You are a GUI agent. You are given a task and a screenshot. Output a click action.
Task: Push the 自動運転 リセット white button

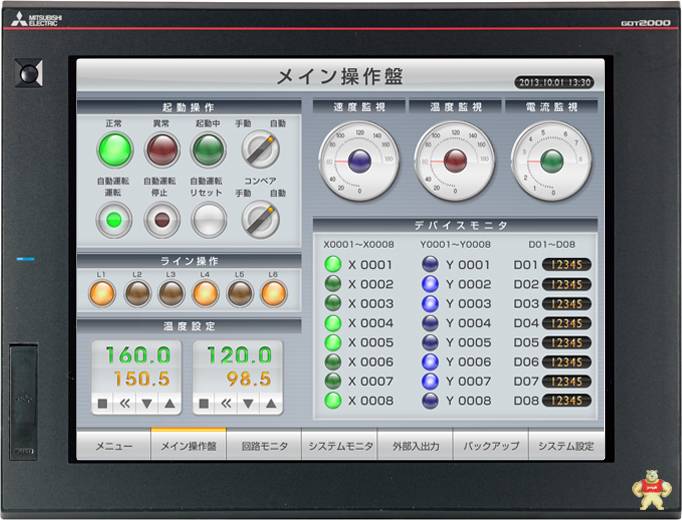click(209, 220)
